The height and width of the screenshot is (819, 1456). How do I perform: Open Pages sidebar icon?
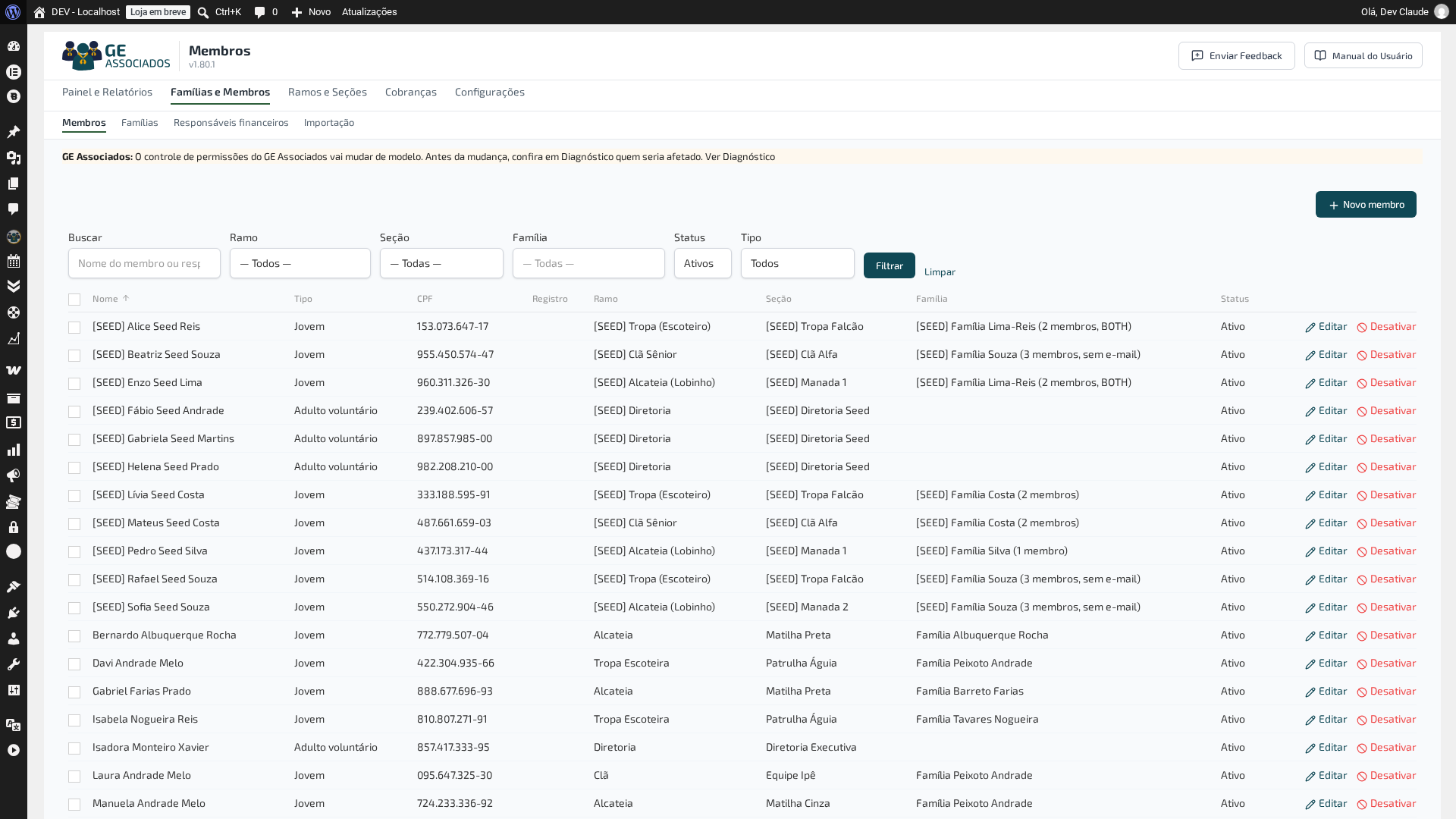point(14,184)
